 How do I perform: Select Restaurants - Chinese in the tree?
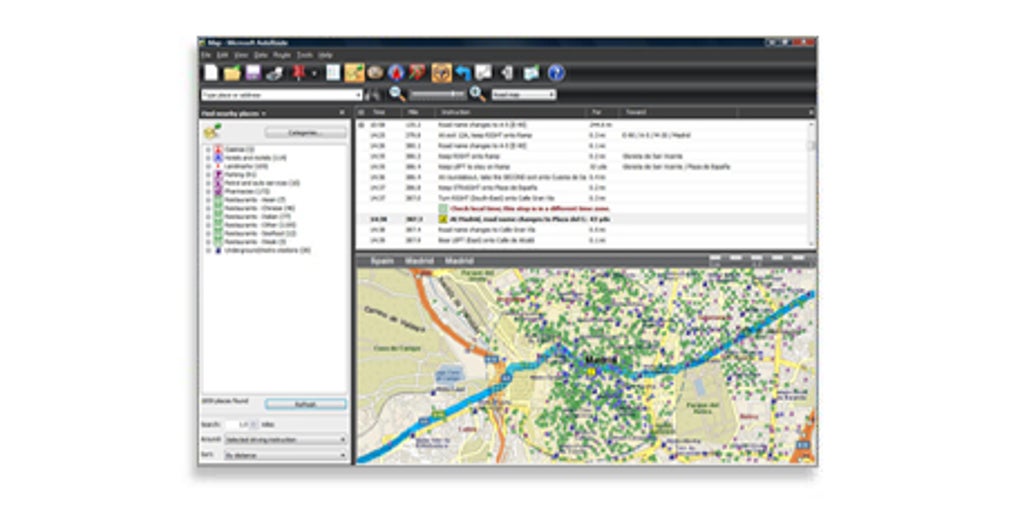click(x=259, y=208)
